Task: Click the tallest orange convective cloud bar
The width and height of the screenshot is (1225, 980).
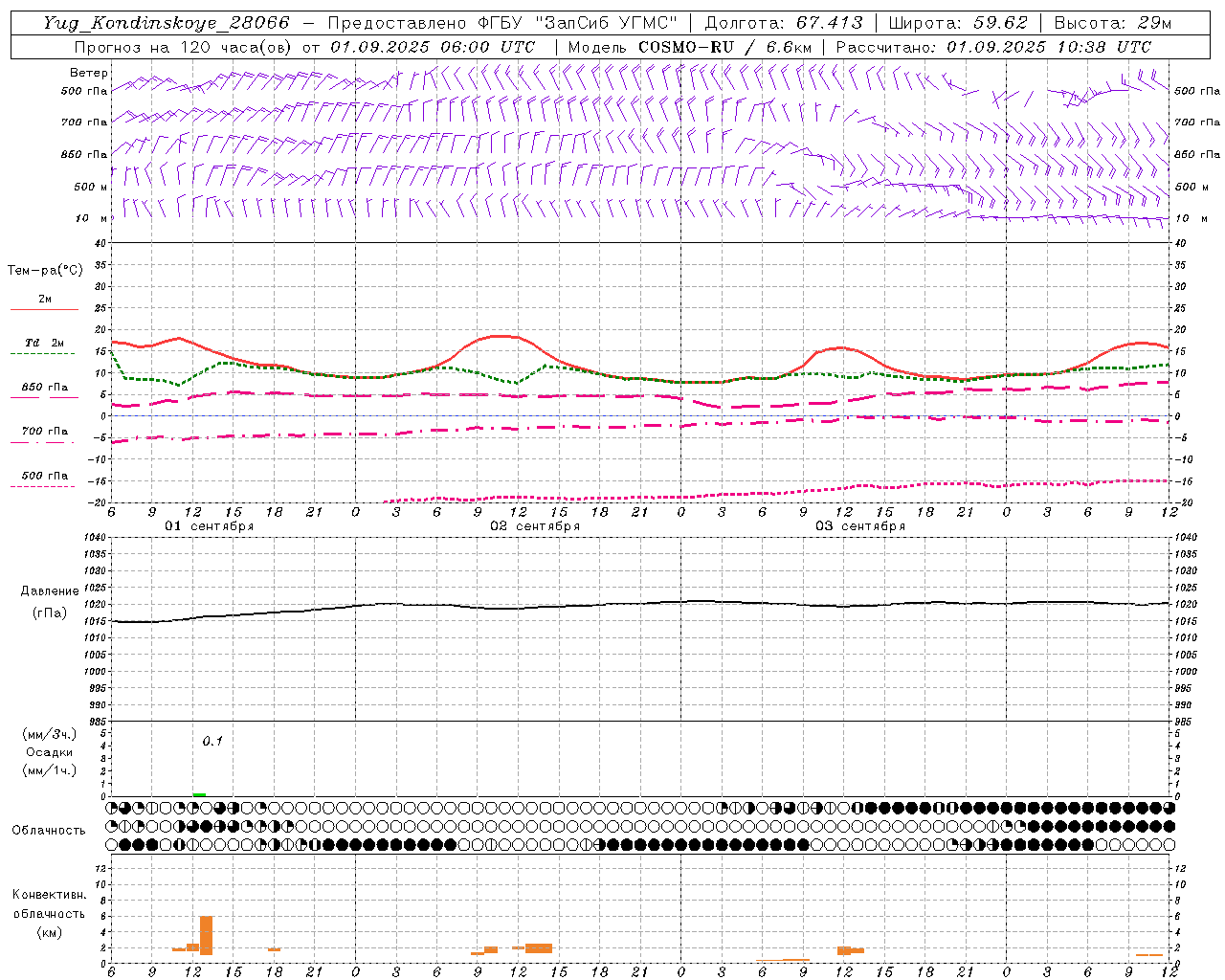Action: pyautogui.click(x=206, y=935)
